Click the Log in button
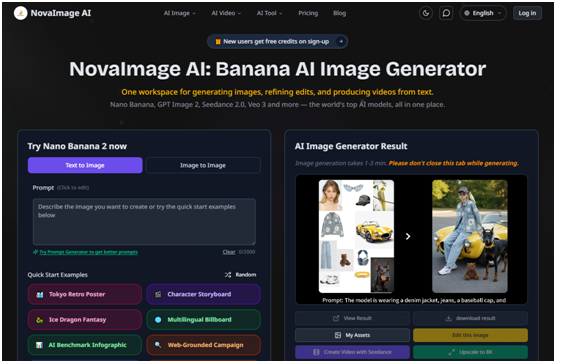 pos(527,13)
